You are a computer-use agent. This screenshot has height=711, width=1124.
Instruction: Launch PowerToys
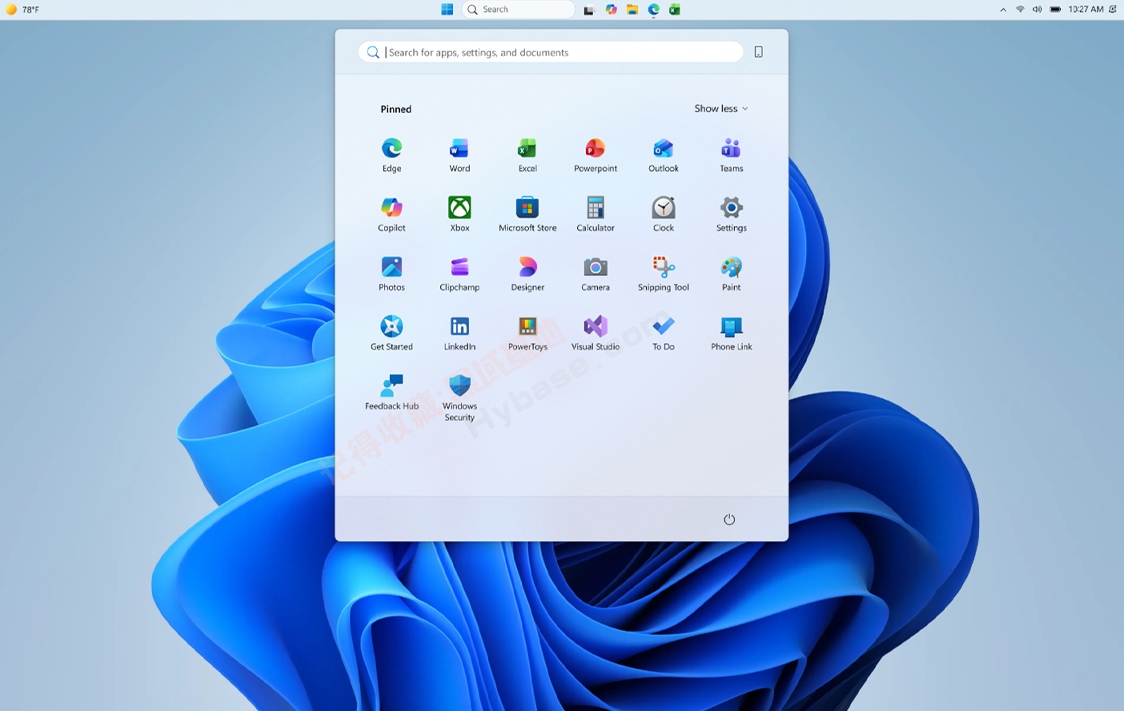(528, 333)
